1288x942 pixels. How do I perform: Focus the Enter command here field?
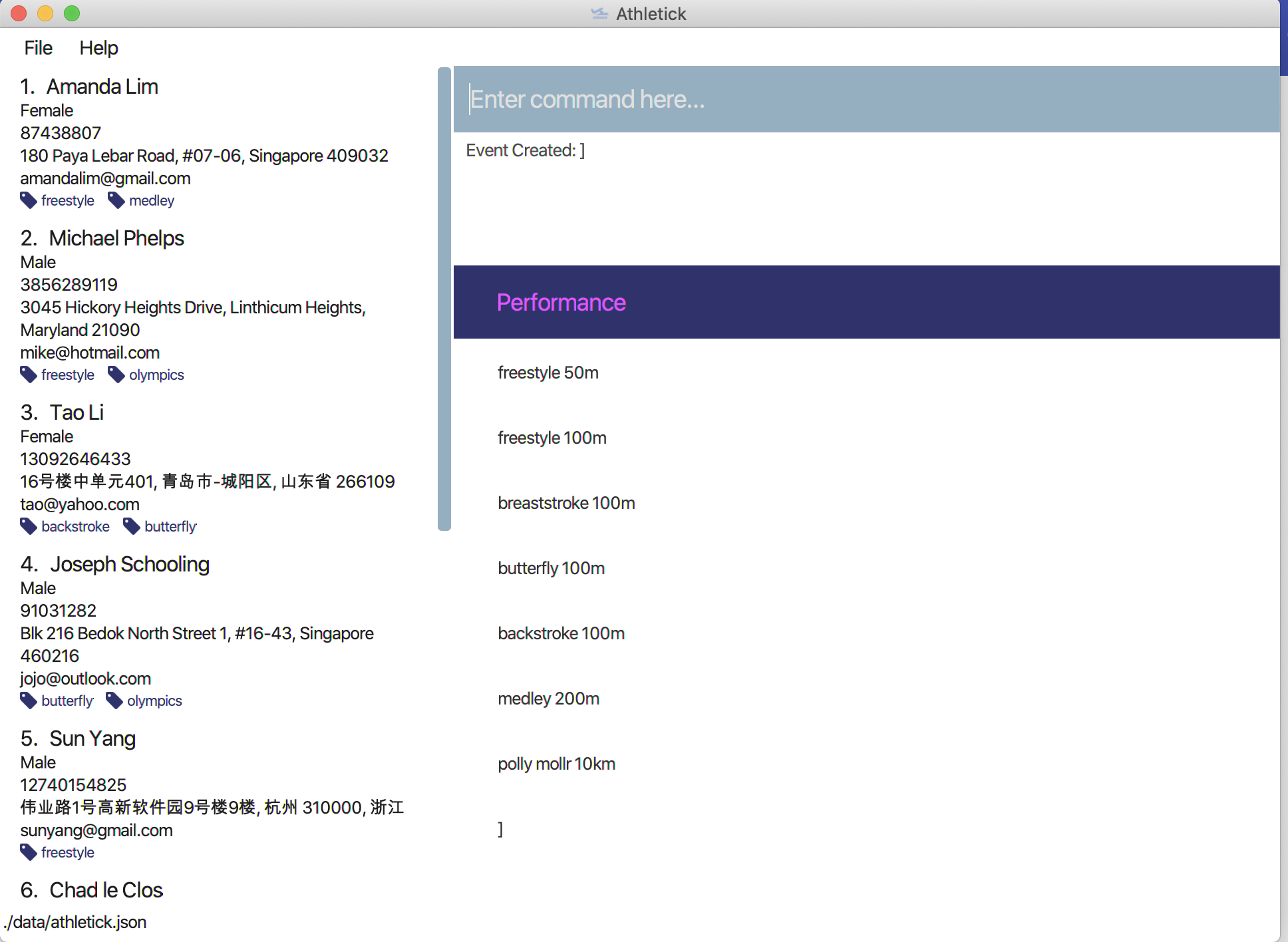865,99
